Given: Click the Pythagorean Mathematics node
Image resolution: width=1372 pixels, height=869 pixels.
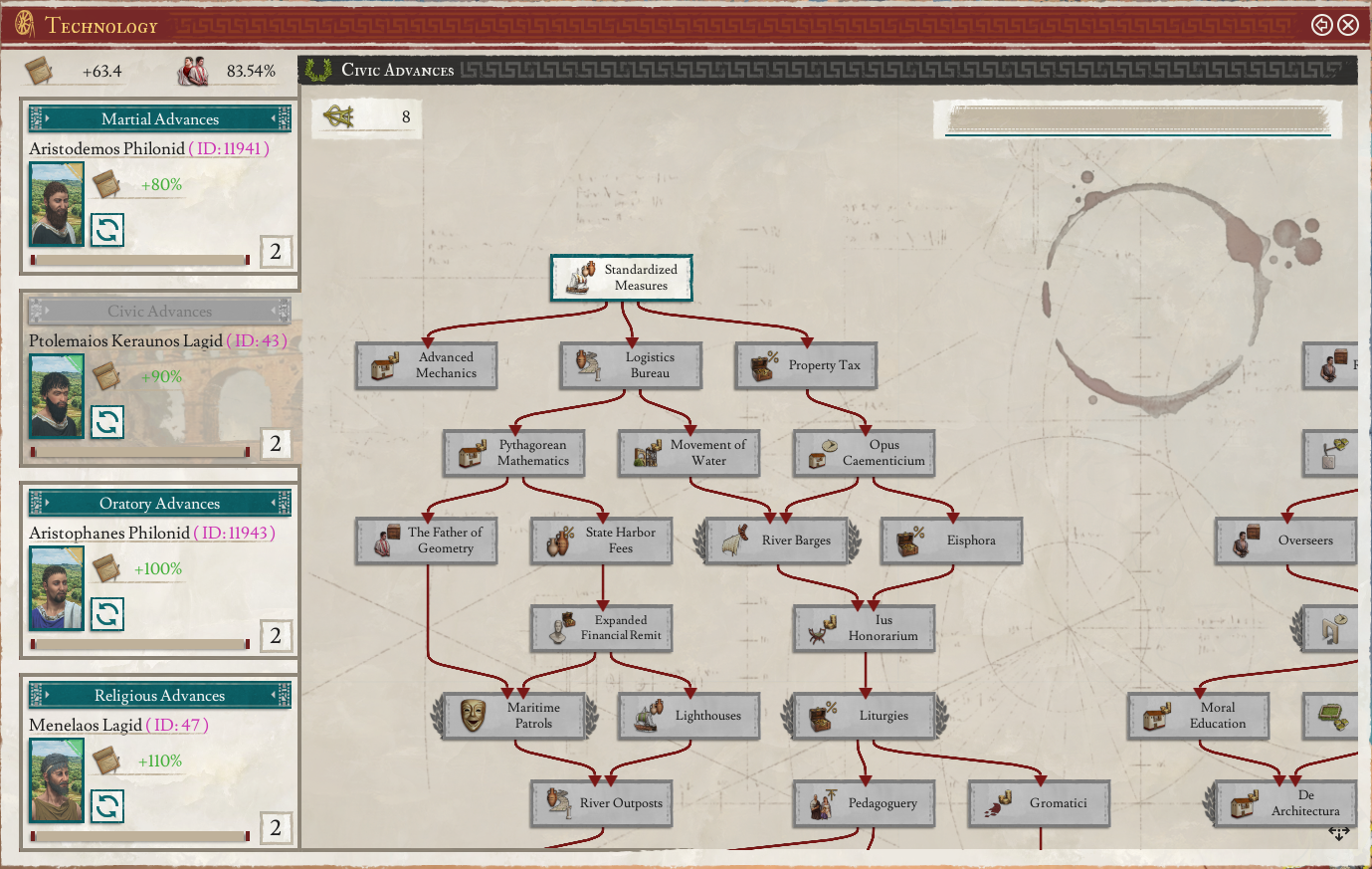Looking at the screenshot, I should pos(514,453).
